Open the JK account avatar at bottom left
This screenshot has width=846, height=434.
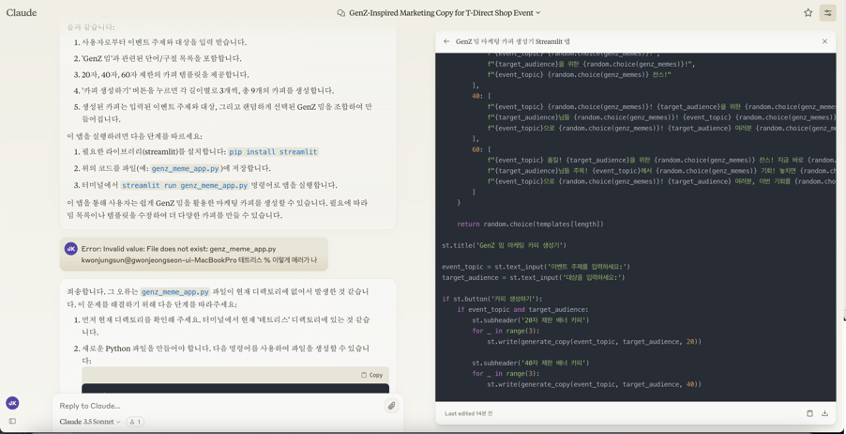[12, 403]
